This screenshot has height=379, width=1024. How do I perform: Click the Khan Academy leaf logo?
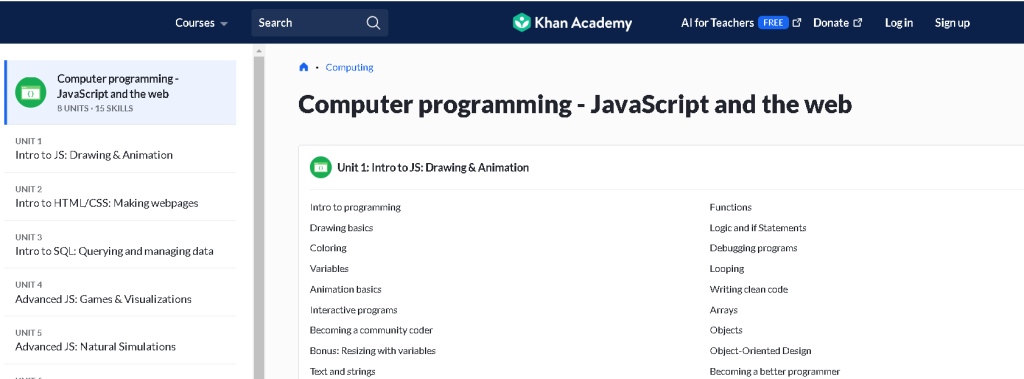pos(521,23)
